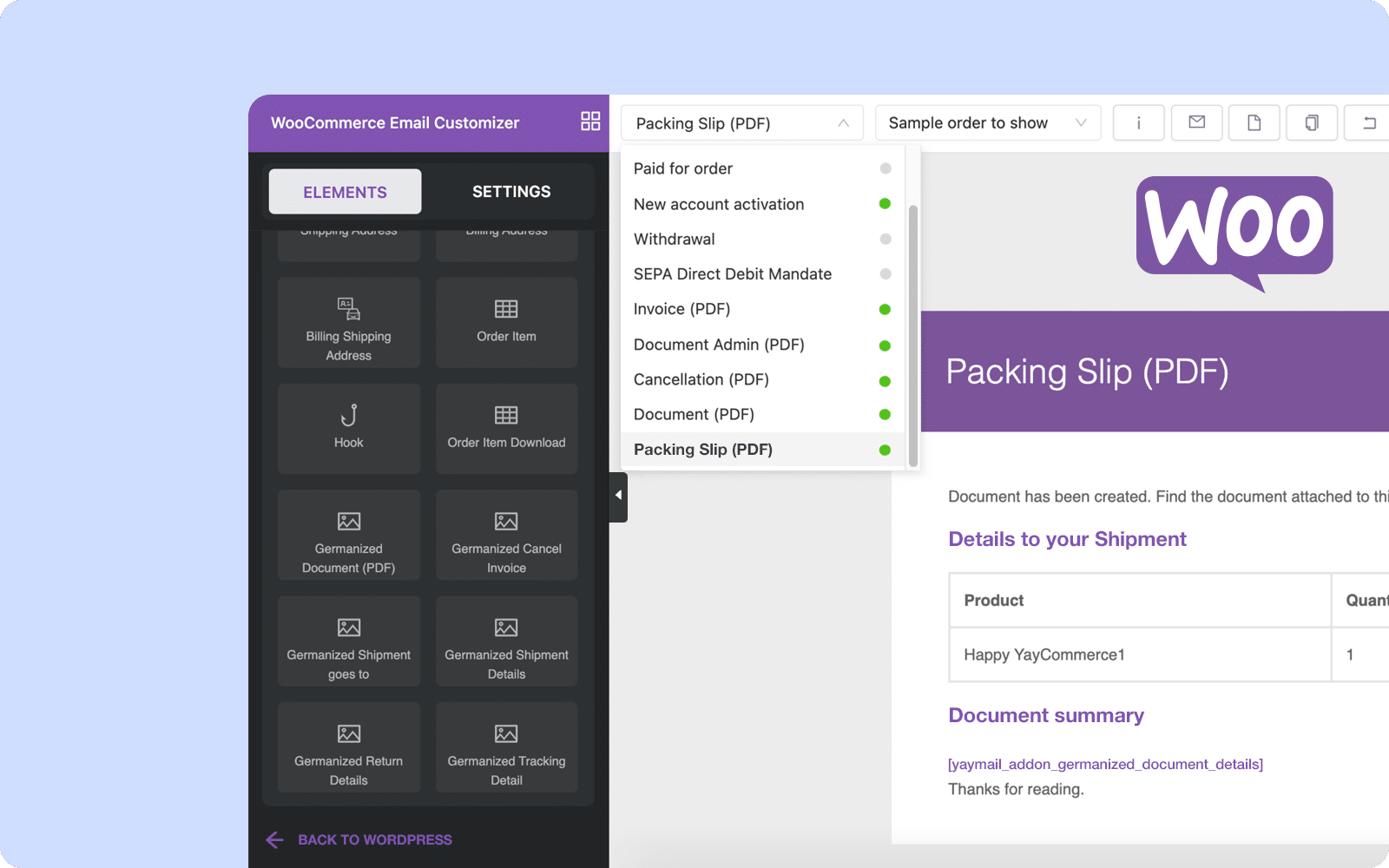
Task: Select Packing Slip (PDF) in the dropdown list
Action: (762, 450)
